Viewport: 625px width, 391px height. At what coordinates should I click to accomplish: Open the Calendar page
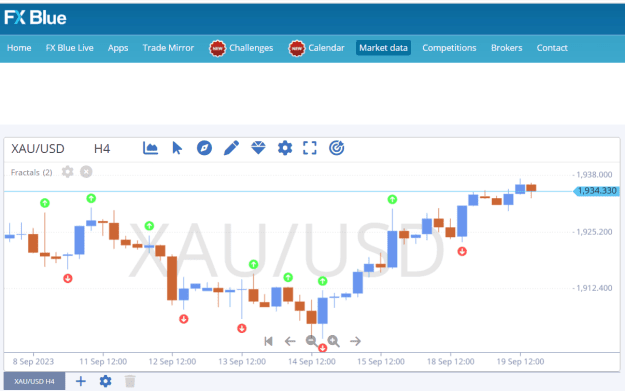326,48
